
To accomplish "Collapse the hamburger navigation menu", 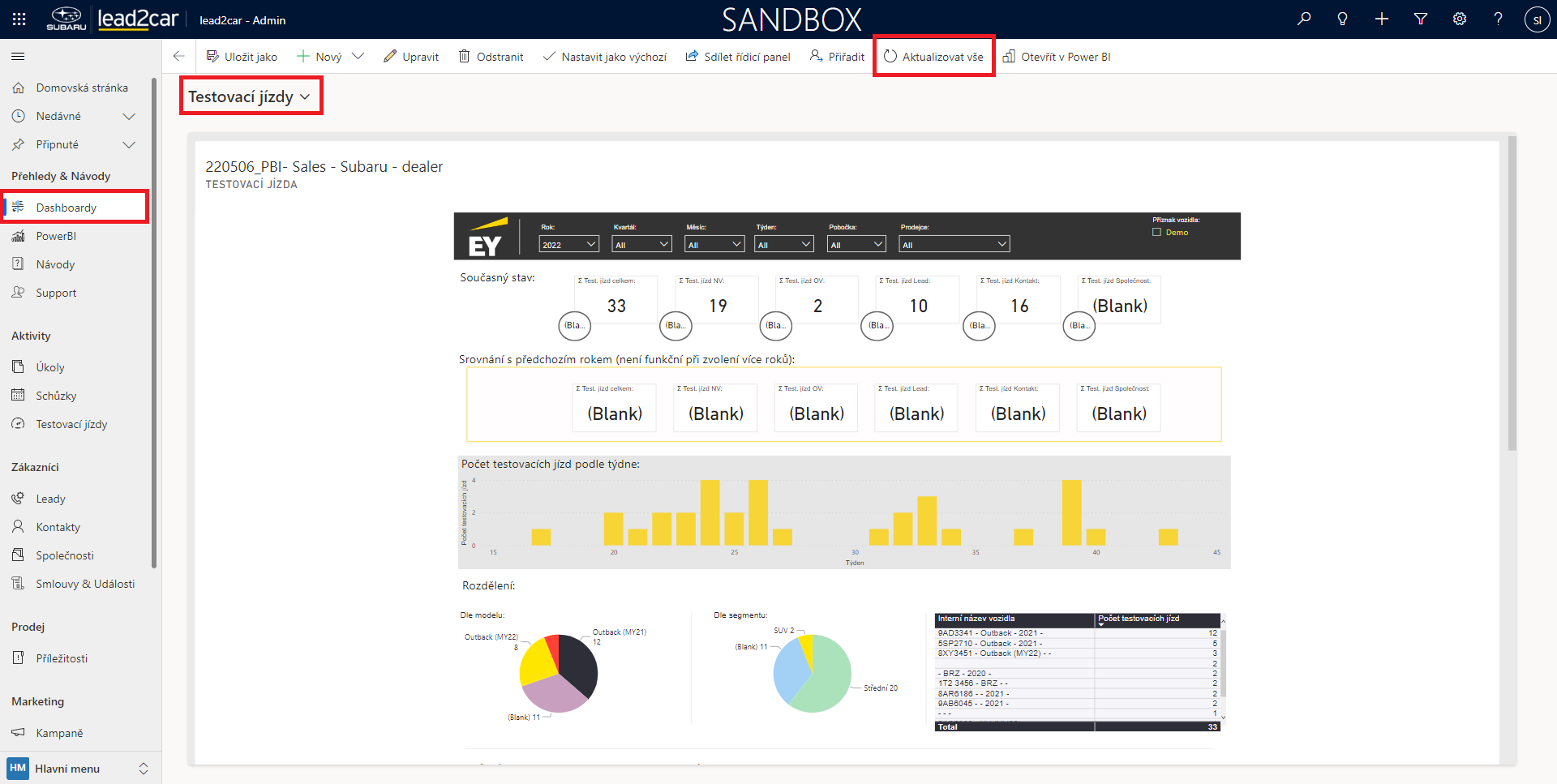I will [x=18, y=56].
